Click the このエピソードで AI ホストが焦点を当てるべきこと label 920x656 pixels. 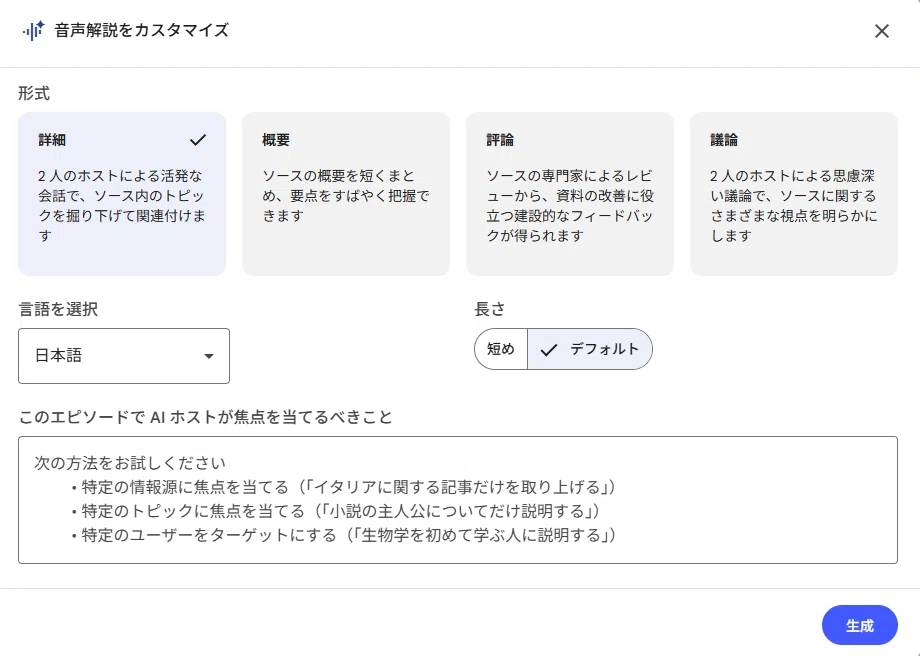[x=205, y=417]
